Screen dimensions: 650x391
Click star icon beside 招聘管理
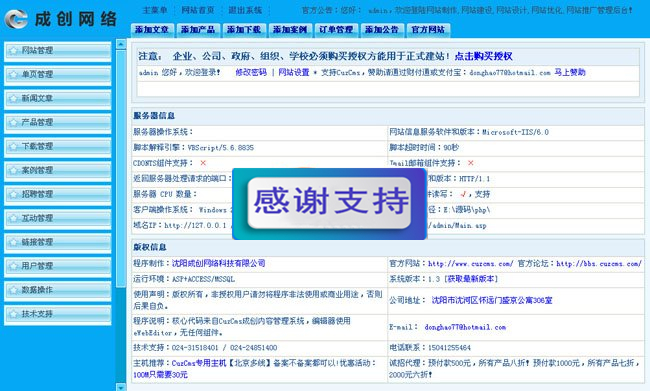tap(13, 194)
